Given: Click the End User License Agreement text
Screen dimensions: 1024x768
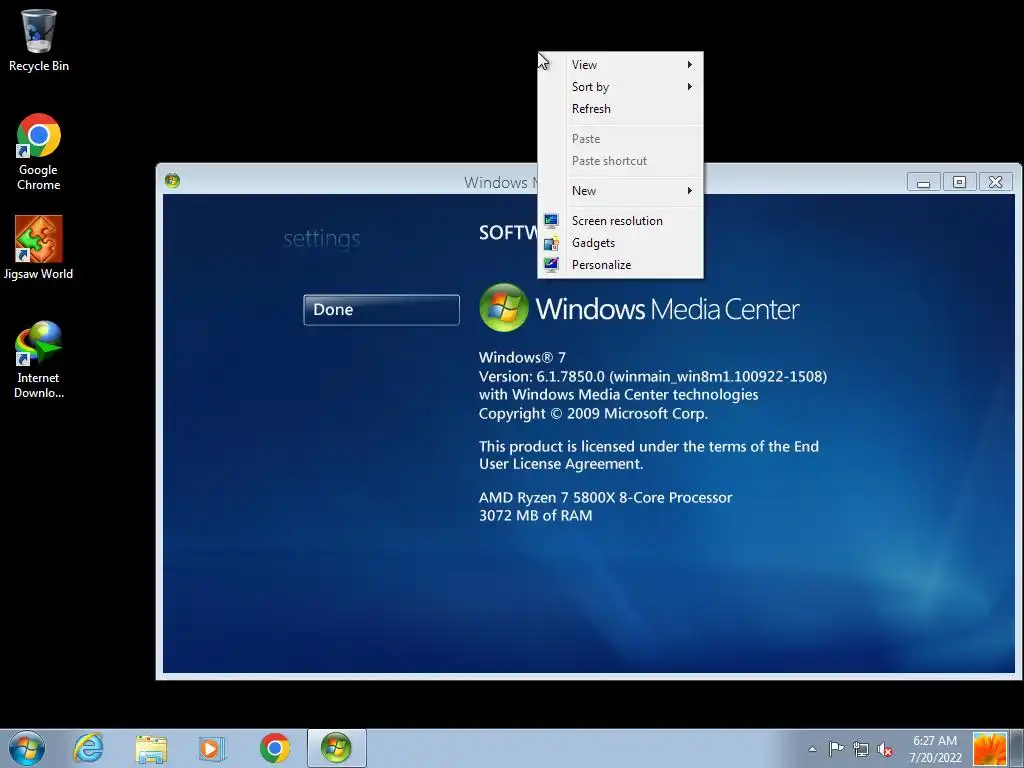Looking at the screenshot, I should point(648,455).
